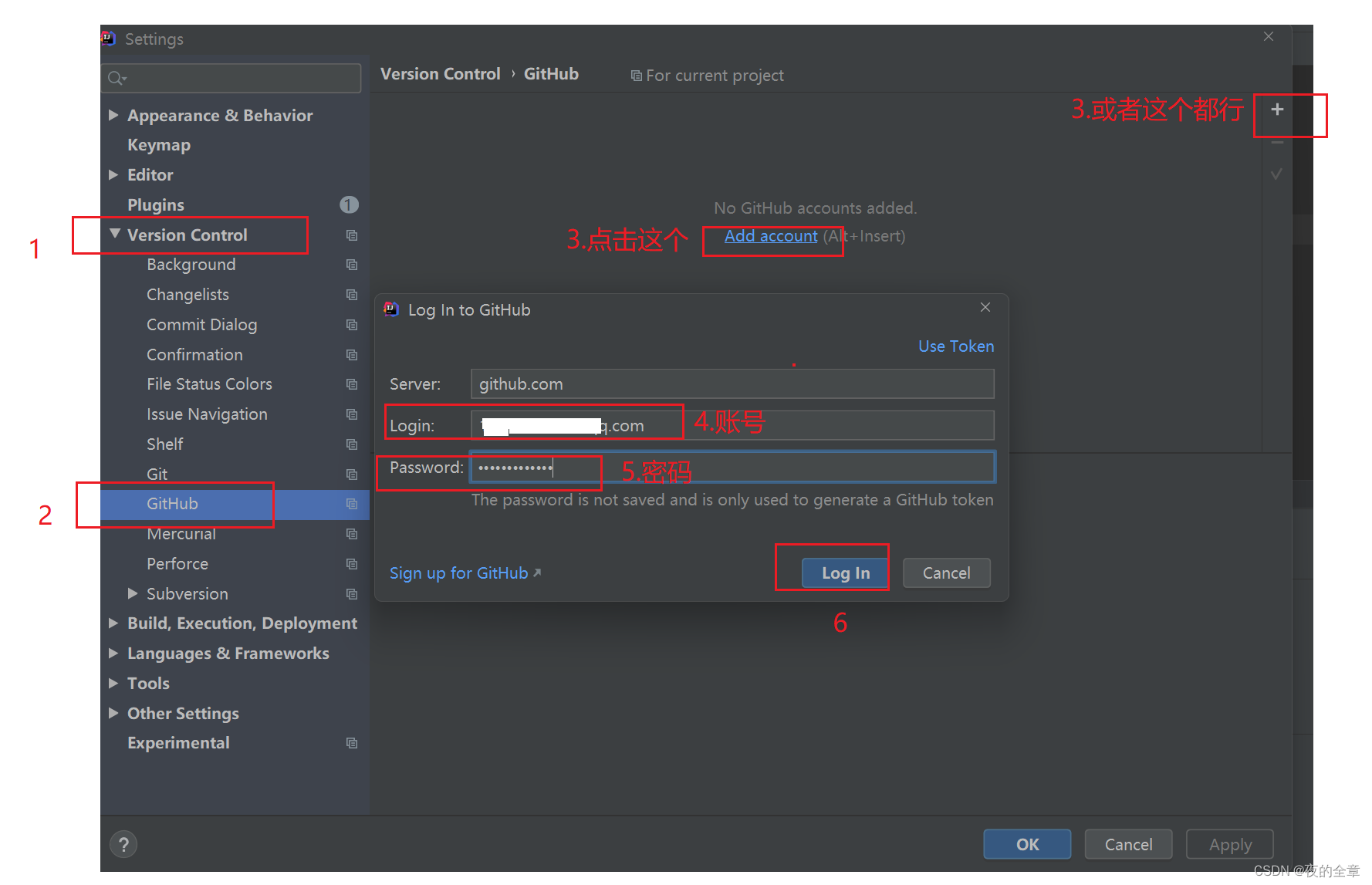Viewport: 1372px width, 885px height.
Task: Click the project icon next to Issue Navigation
Action: pyautogui.click(x=352, y=414)
